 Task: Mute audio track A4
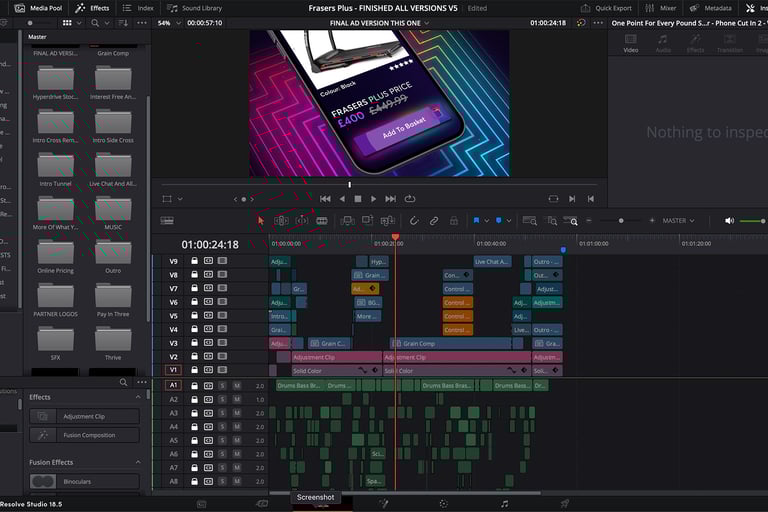[237, 427]
